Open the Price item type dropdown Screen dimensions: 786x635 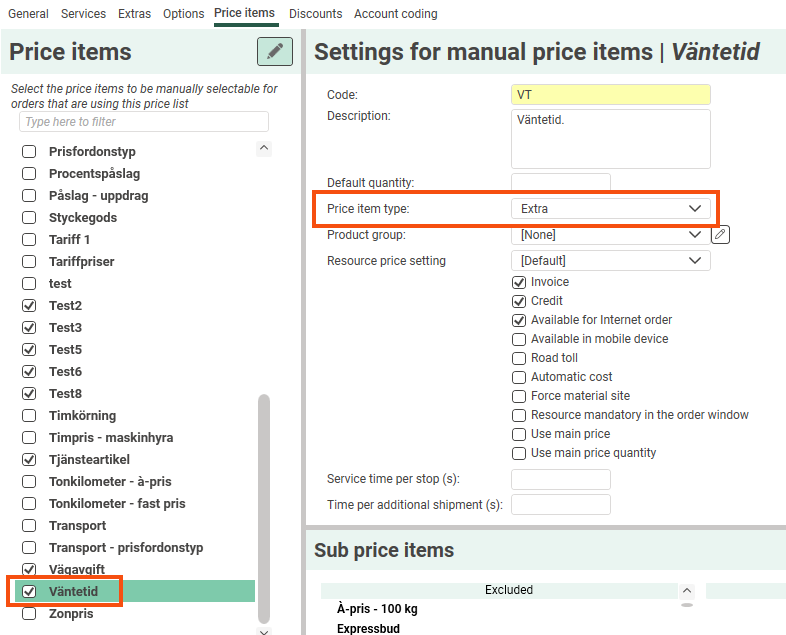(x=610, y=209)
